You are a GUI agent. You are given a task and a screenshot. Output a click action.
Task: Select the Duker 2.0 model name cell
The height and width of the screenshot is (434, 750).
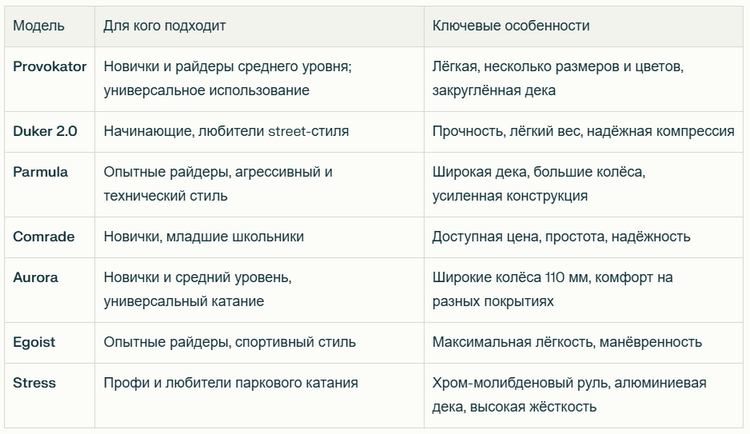coord(43,131)
